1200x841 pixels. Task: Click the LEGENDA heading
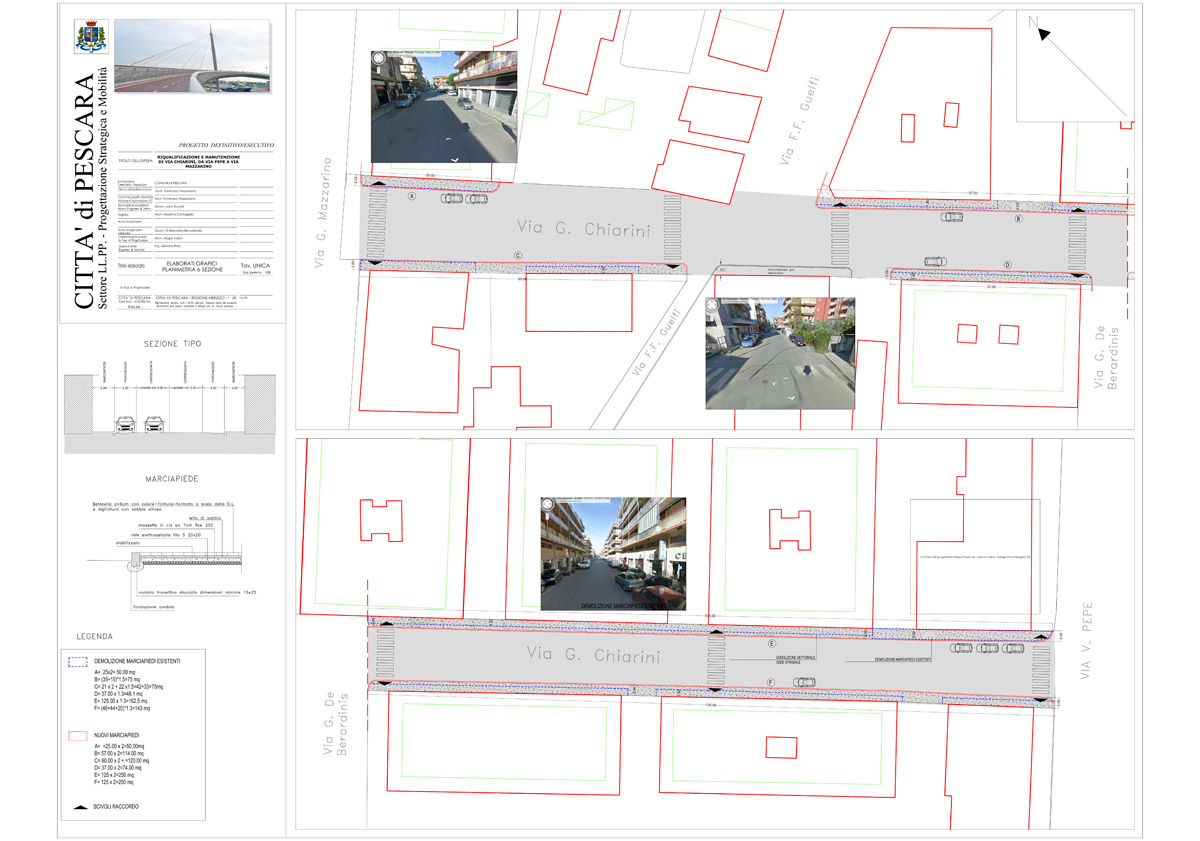point(95,636)
